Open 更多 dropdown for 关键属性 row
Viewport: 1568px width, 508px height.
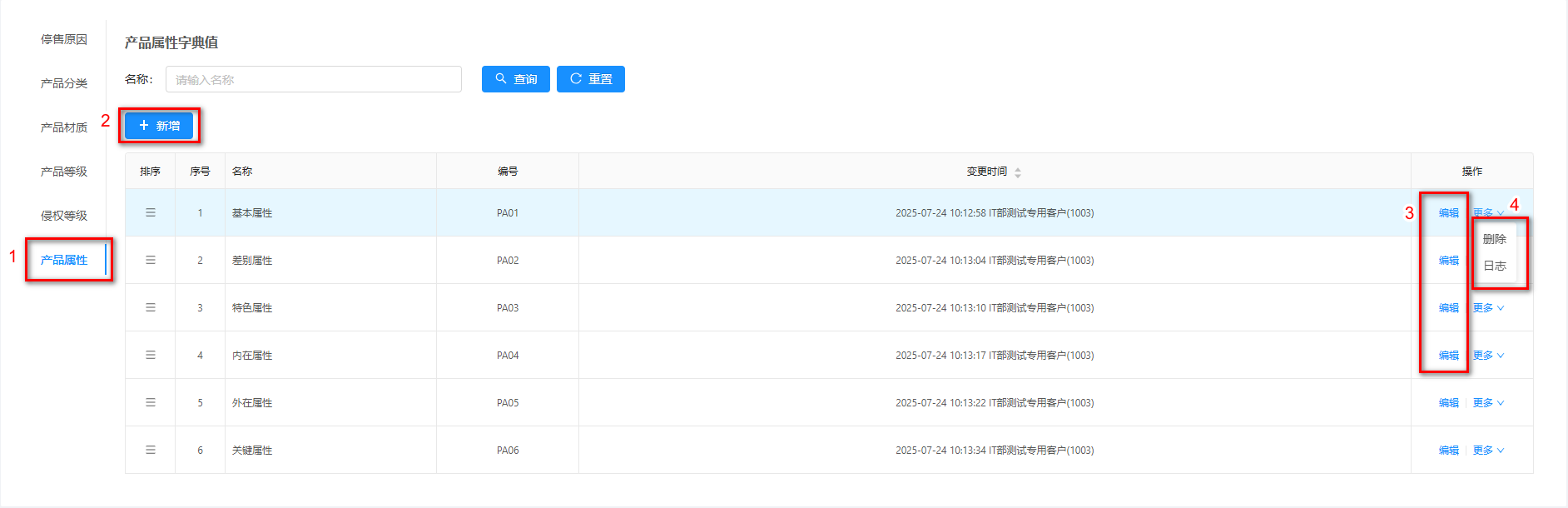(x=1488, y=451)
